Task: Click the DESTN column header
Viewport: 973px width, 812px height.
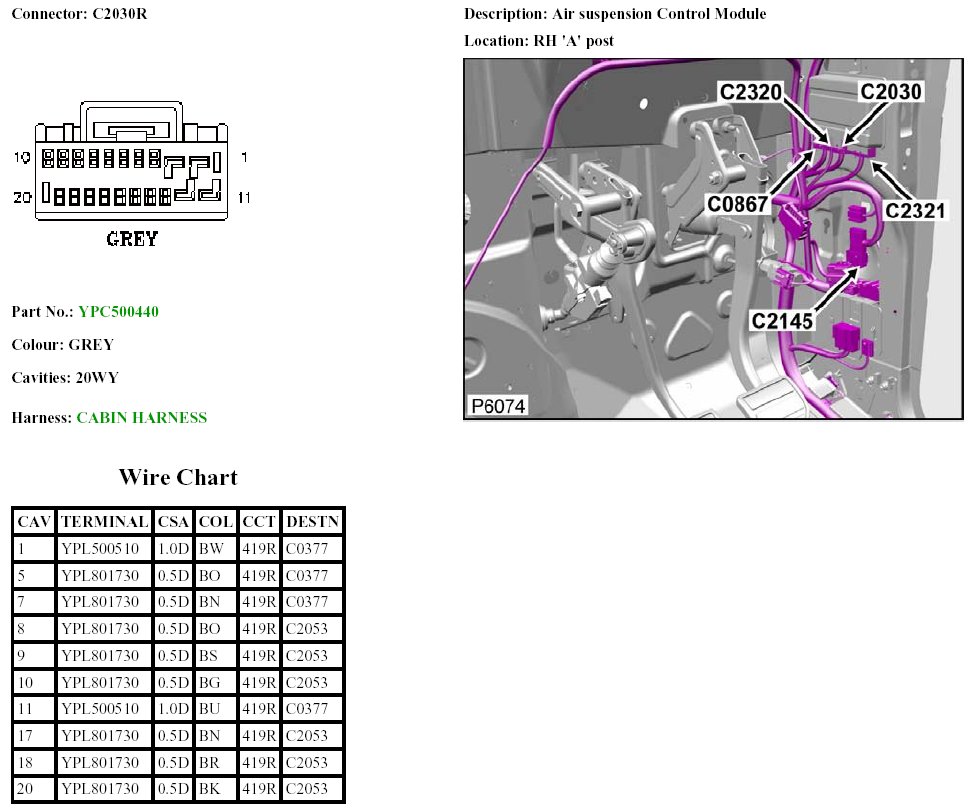Action: (312, 522)
